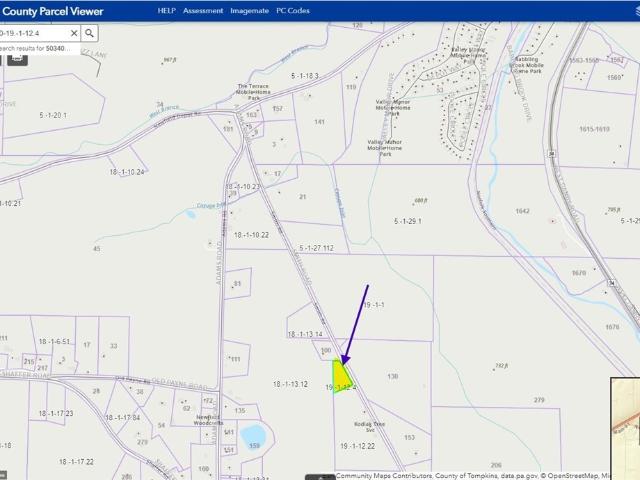Click parcel label 18.-1-17.22

(76, 462)
